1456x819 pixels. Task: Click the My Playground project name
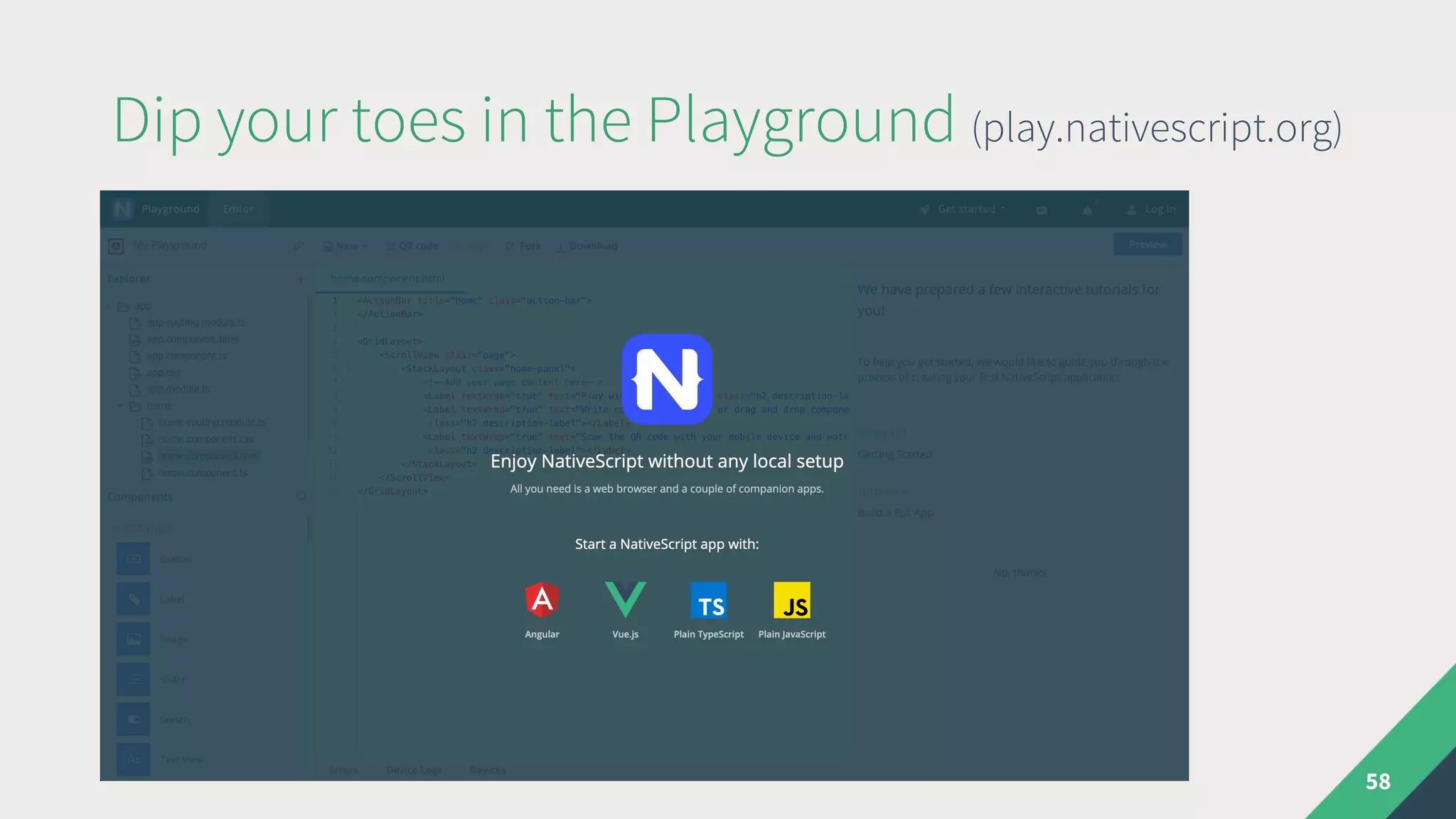coord(170,245)
